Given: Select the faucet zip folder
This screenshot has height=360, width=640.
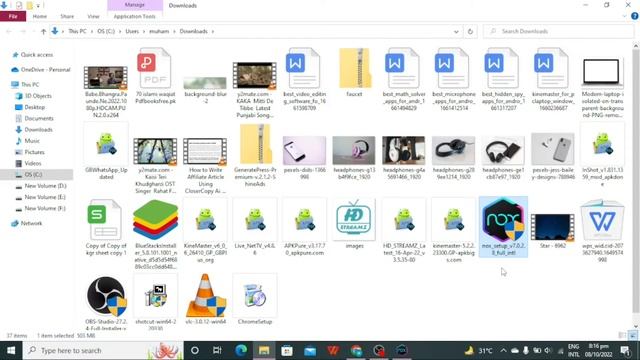Looking at the screenshot, I should [354, 73].
